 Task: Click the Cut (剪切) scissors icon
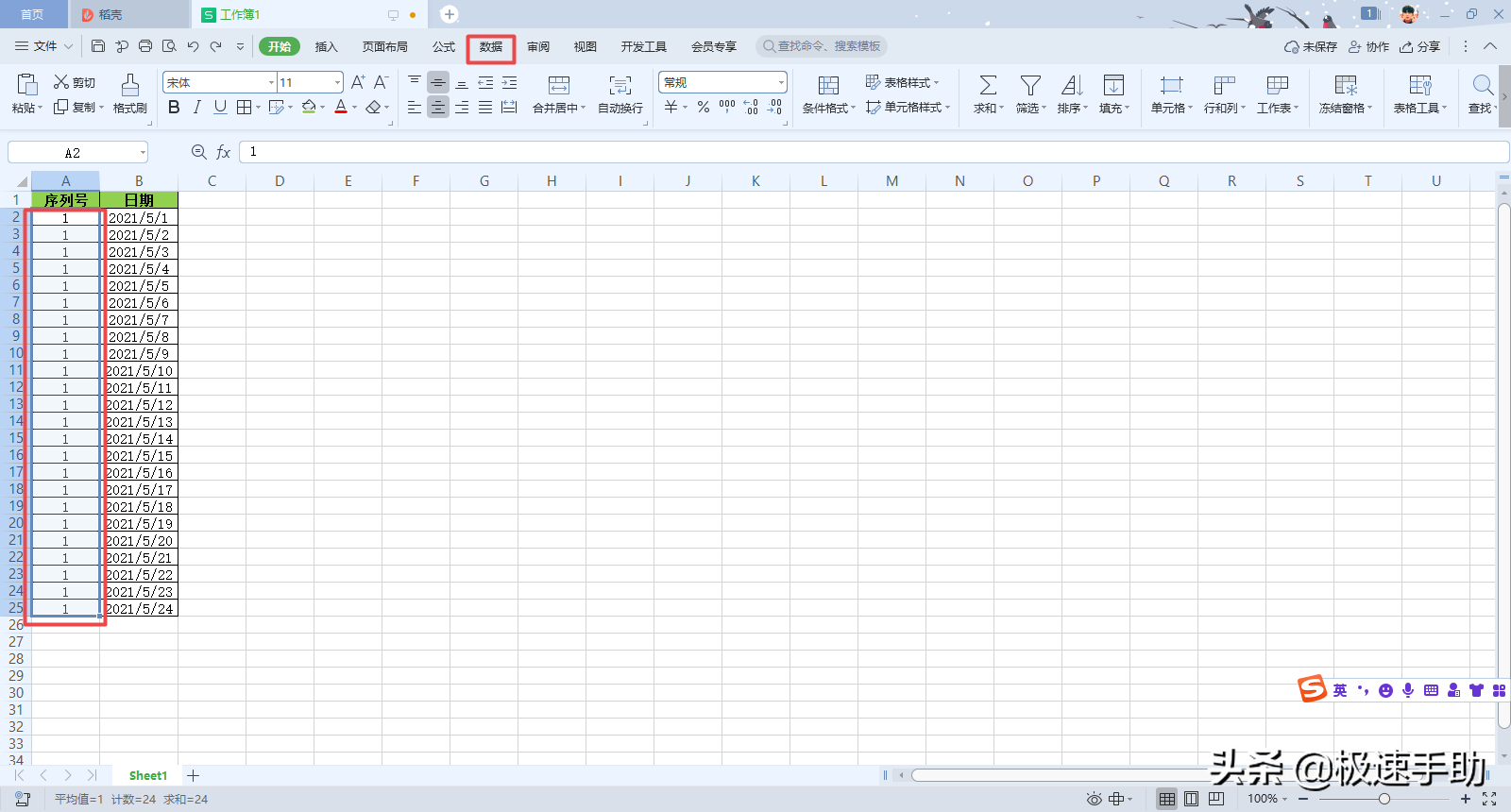coord(61,82)
